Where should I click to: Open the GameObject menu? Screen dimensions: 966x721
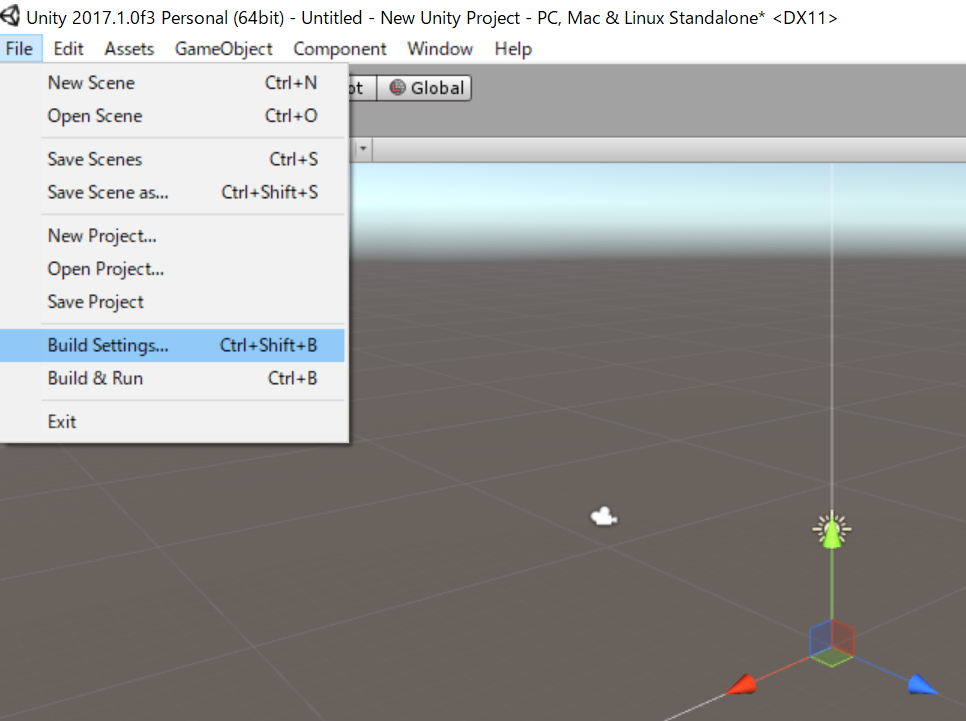pyautogui.click(x=223, y=49)
